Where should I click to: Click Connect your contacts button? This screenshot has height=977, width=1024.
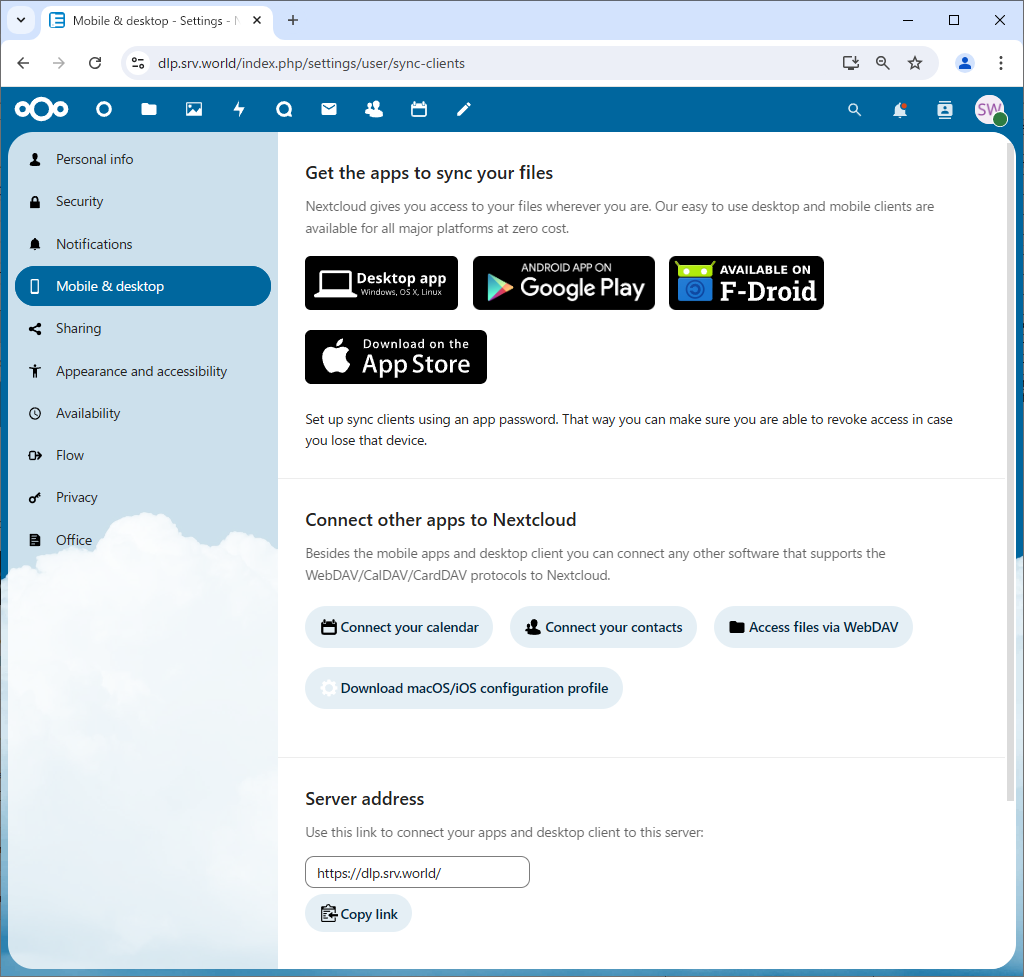click(603, 627)
